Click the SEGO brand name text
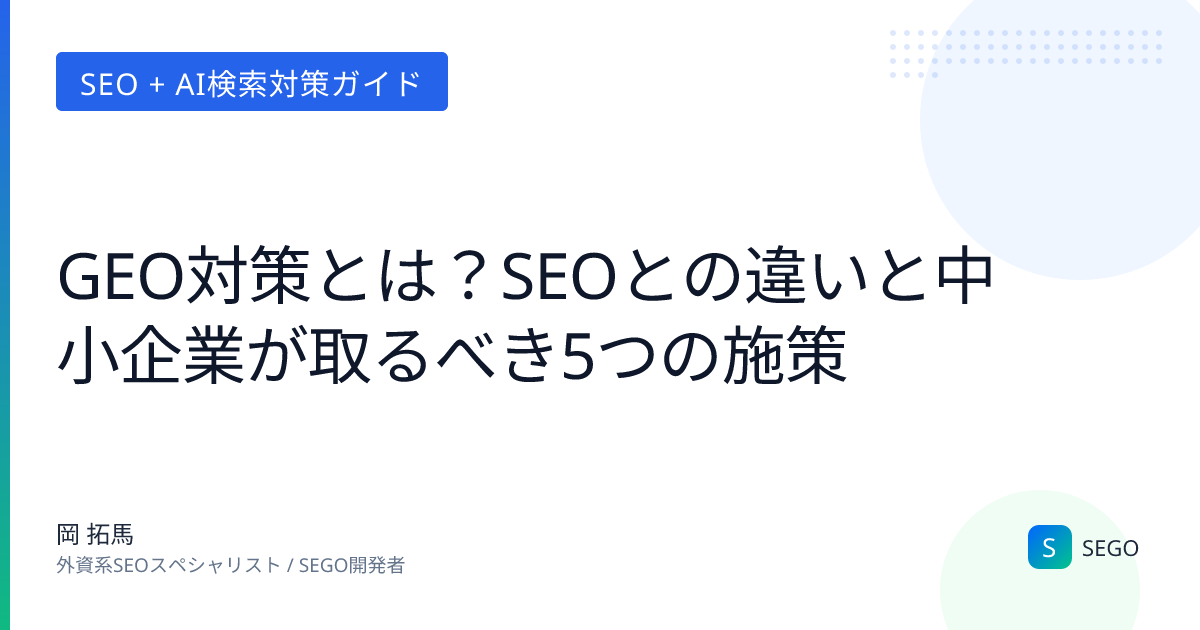 point(1110,548)
